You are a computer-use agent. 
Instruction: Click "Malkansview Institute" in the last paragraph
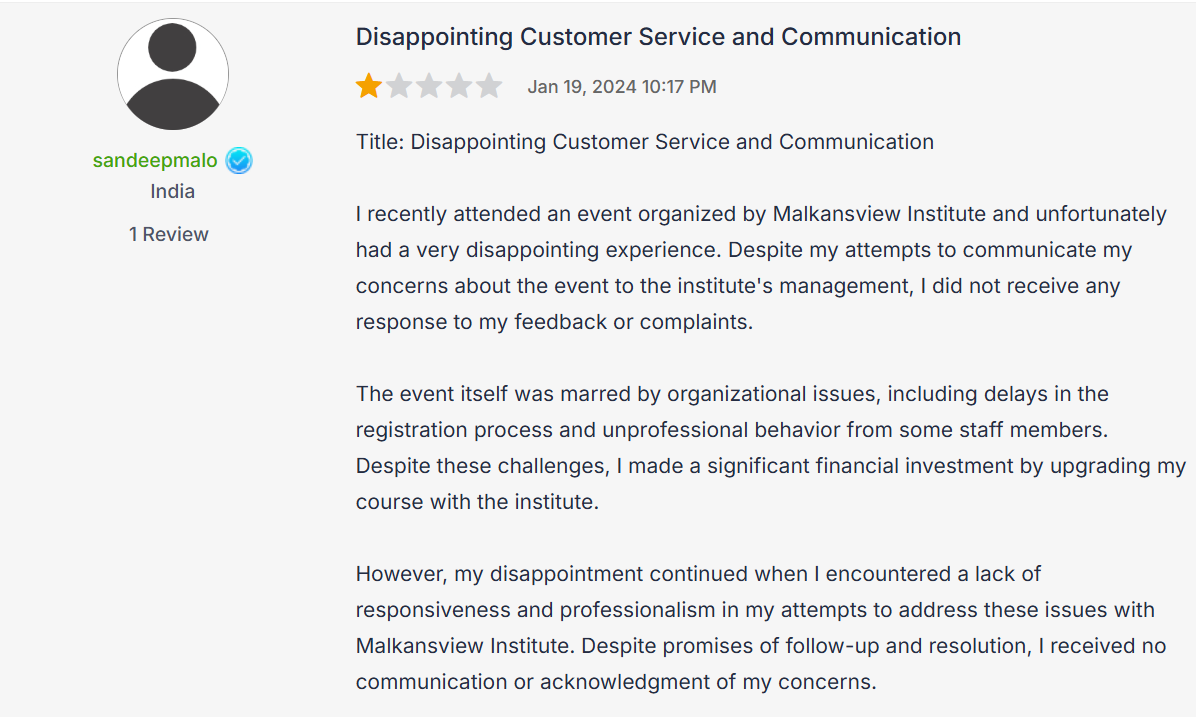(463, 646)
